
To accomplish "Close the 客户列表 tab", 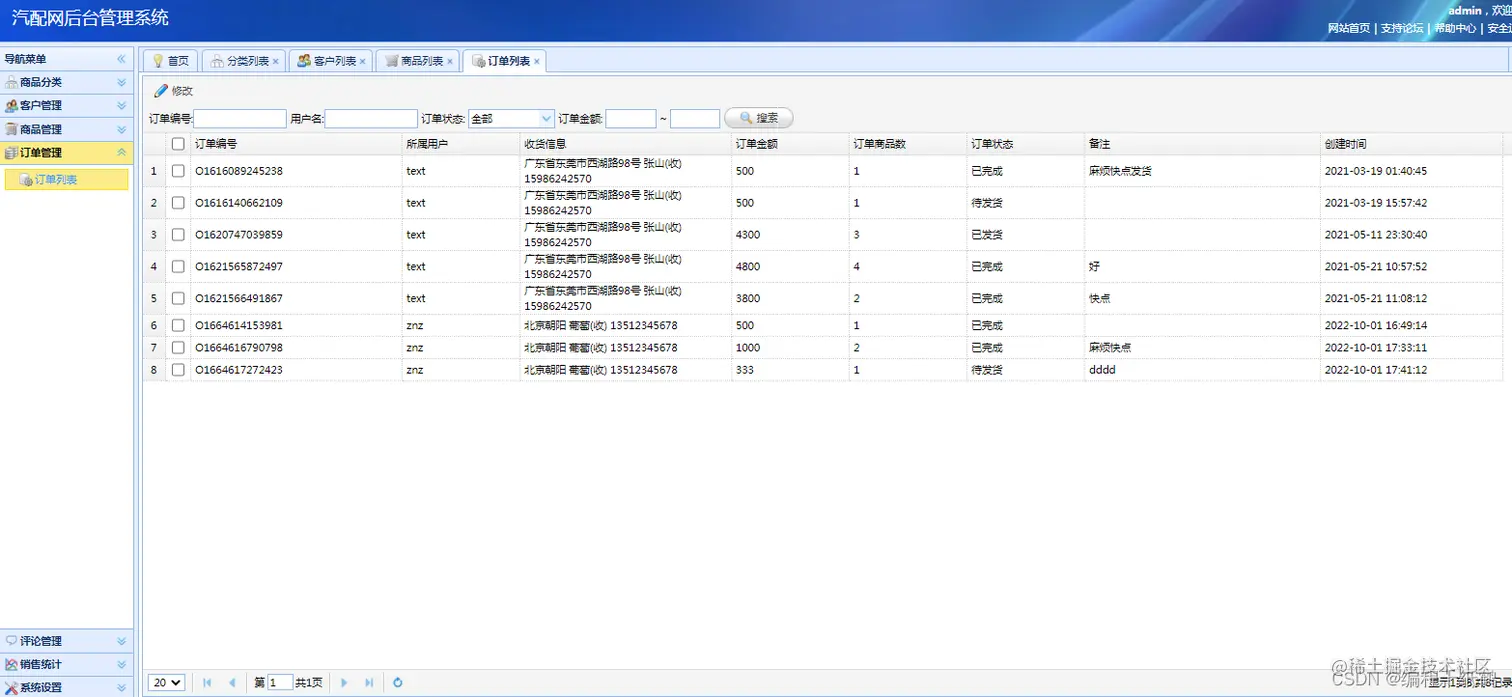I will [362, 62].
